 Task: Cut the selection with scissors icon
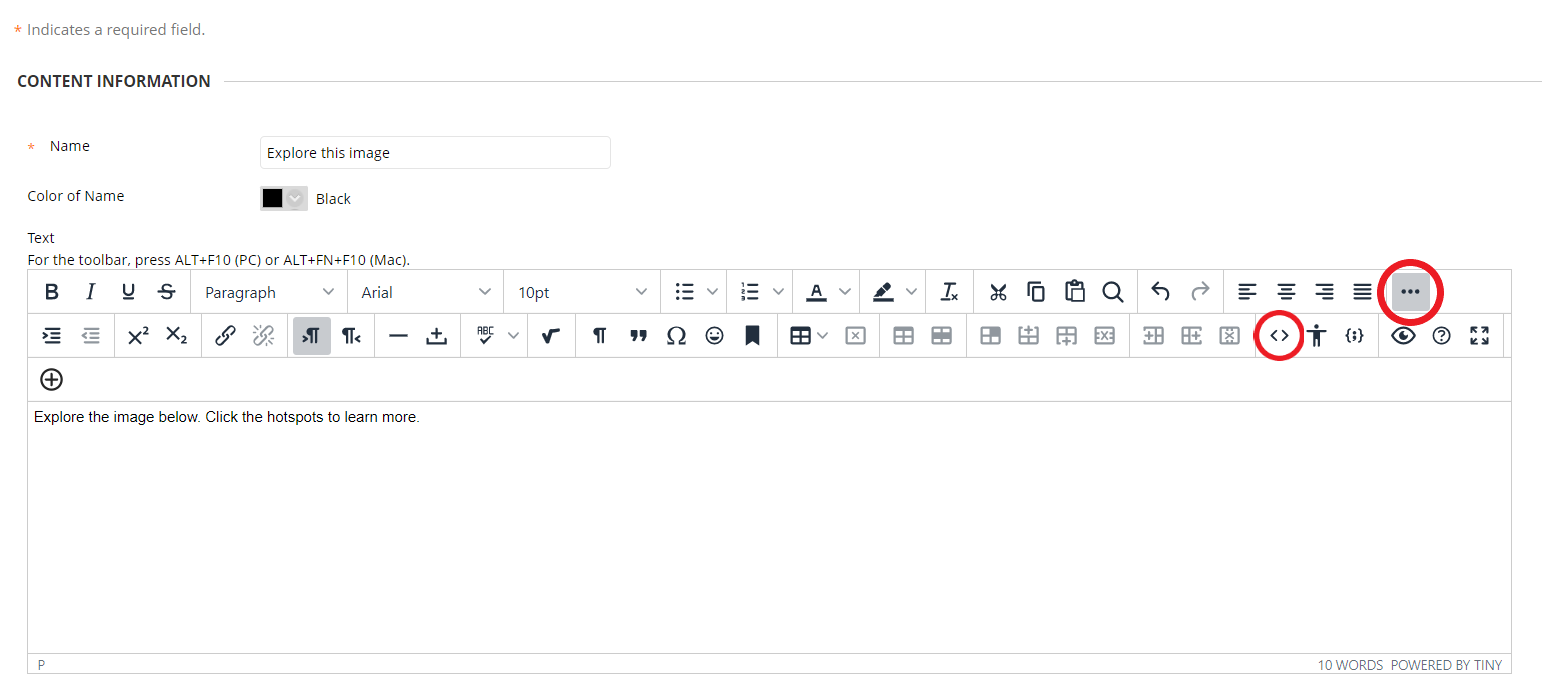click(998, 292)
